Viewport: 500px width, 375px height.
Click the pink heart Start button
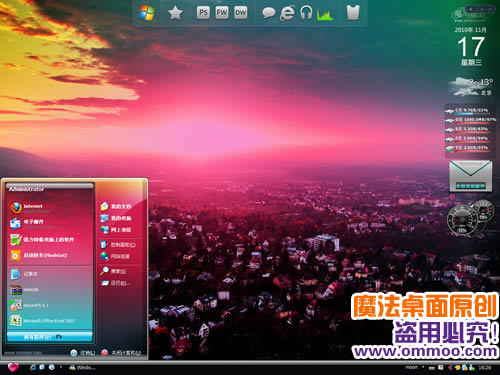[13, 367]
